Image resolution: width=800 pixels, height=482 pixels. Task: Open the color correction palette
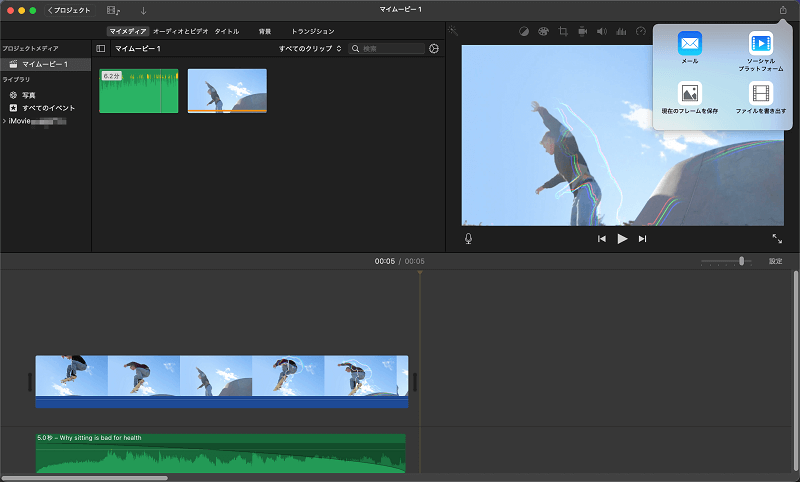(x=542, y=31)
